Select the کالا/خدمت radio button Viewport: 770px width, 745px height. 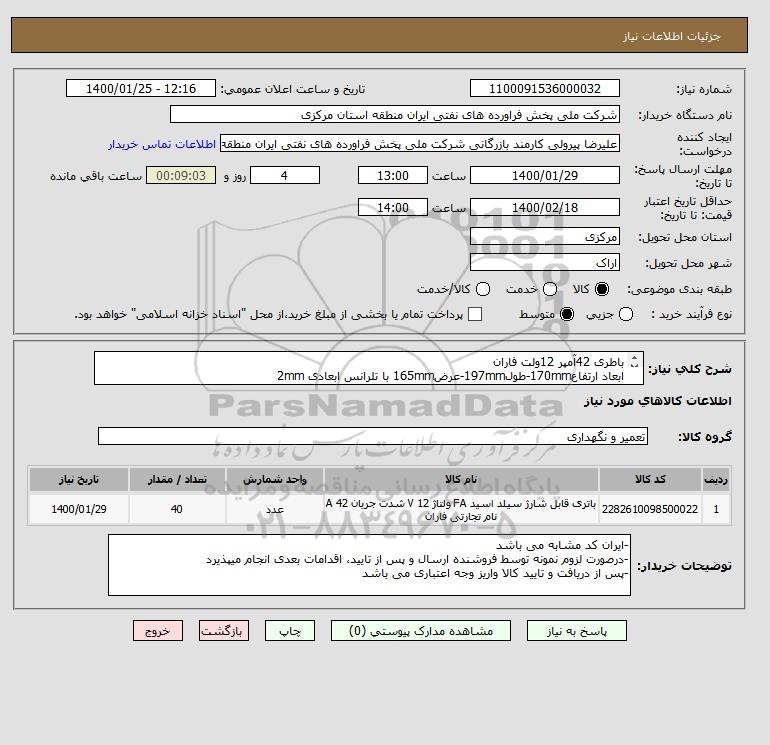(483, 289)
